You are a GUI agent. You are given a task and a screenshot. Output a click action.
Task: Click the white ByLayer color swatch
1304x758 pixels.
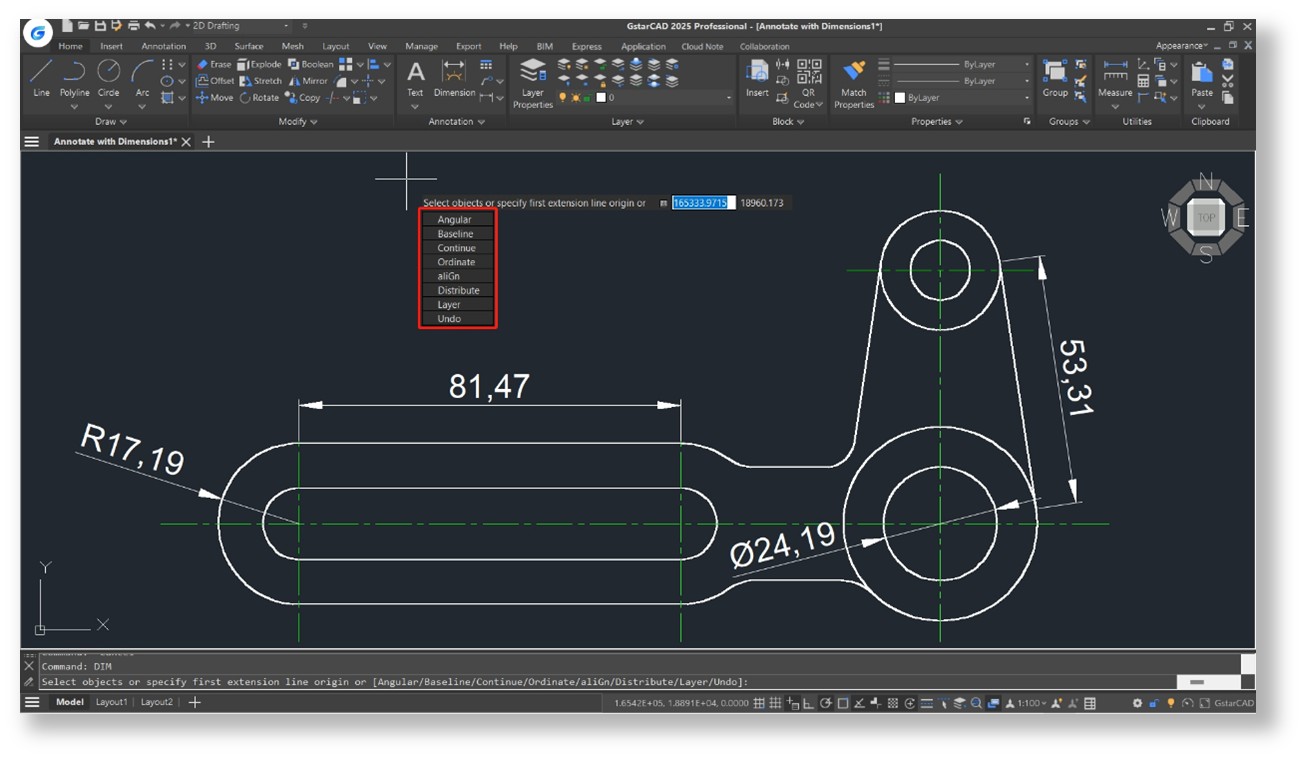tap(900, 98)
